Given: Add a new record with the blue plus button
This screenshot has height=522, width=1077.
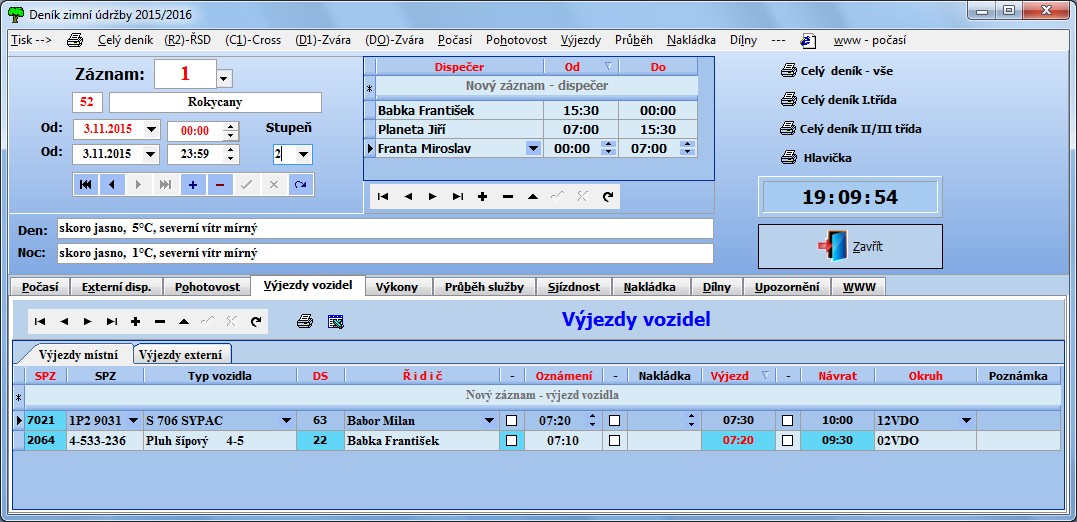Looking at the screenshot, I should pyautogui.click(x=192, y=185).
